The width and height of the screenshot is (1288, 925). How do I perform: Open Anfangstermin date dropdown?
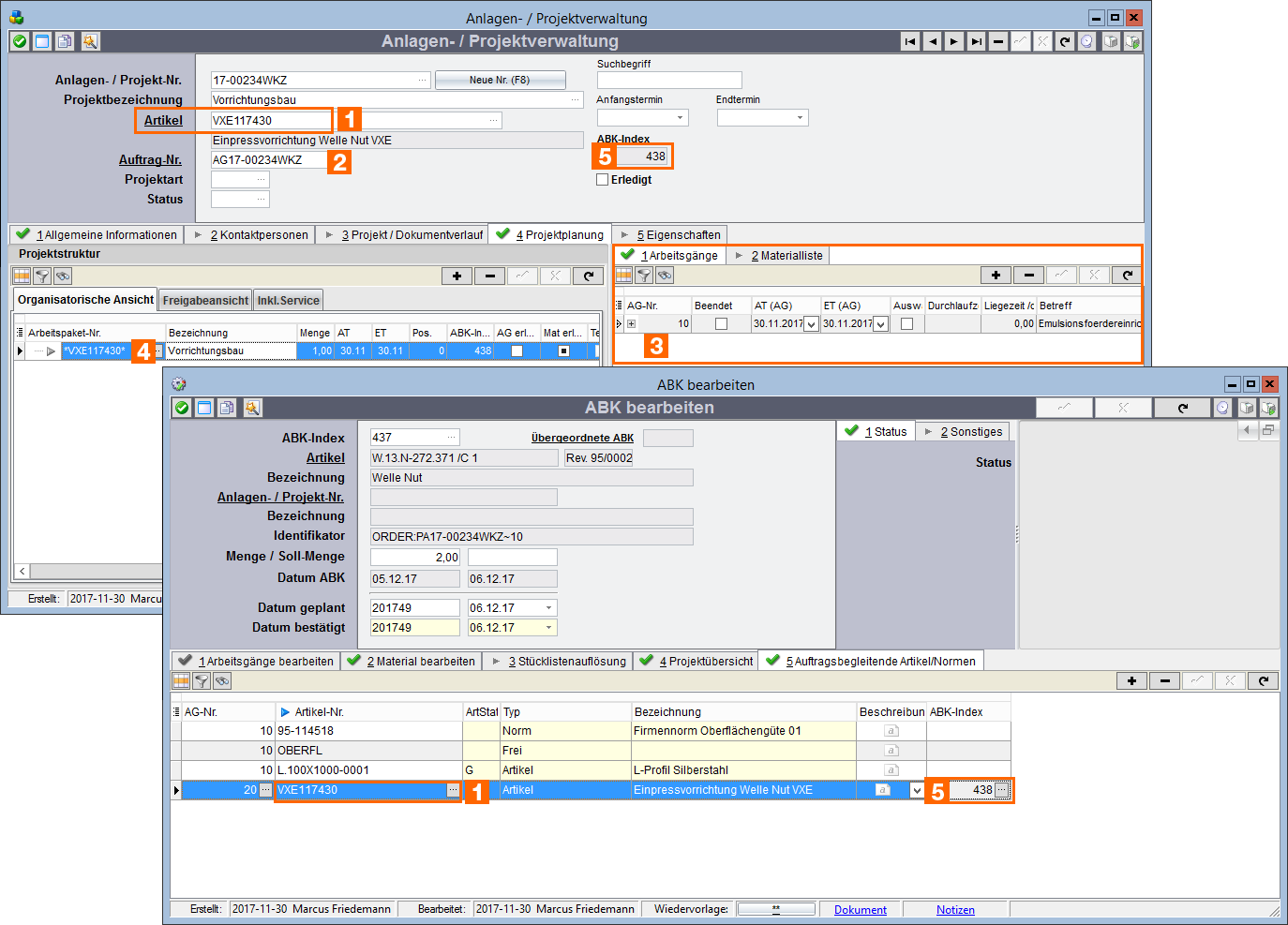681,118
